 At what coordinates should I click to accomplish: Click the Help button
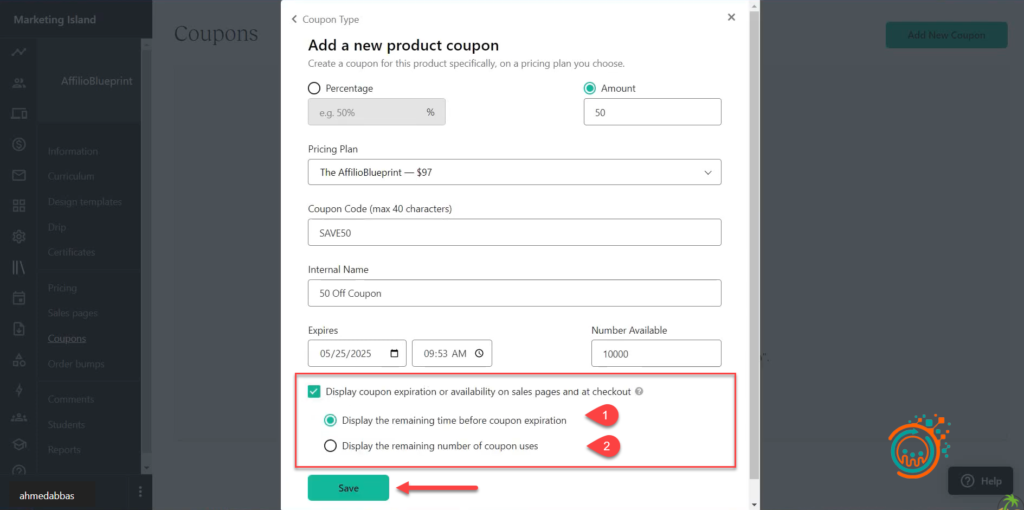coord(980,481)
